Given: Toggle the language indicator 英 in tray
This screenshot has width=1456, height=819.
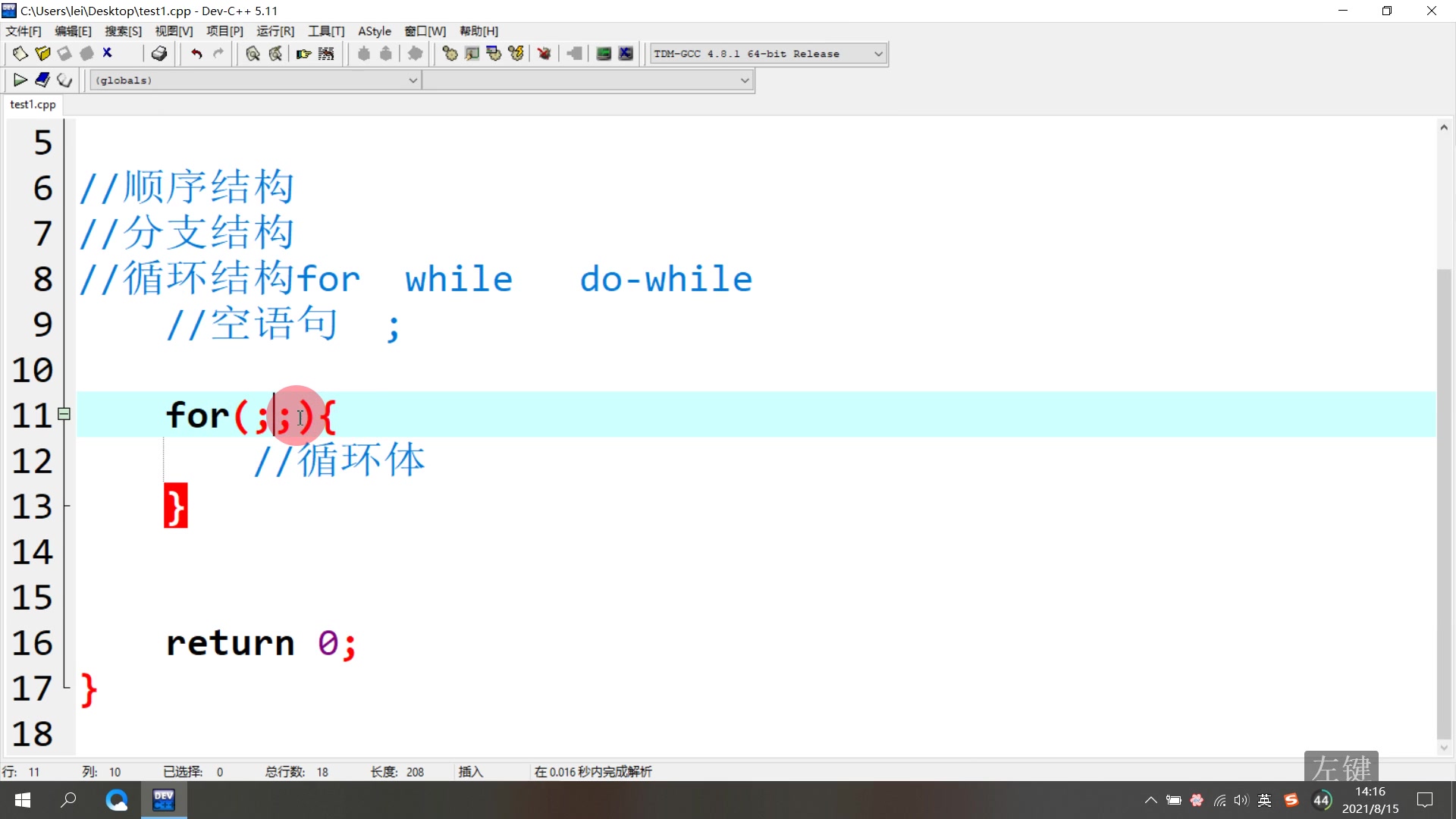Looking at the screenshot, I should [x=1265, y=800].
